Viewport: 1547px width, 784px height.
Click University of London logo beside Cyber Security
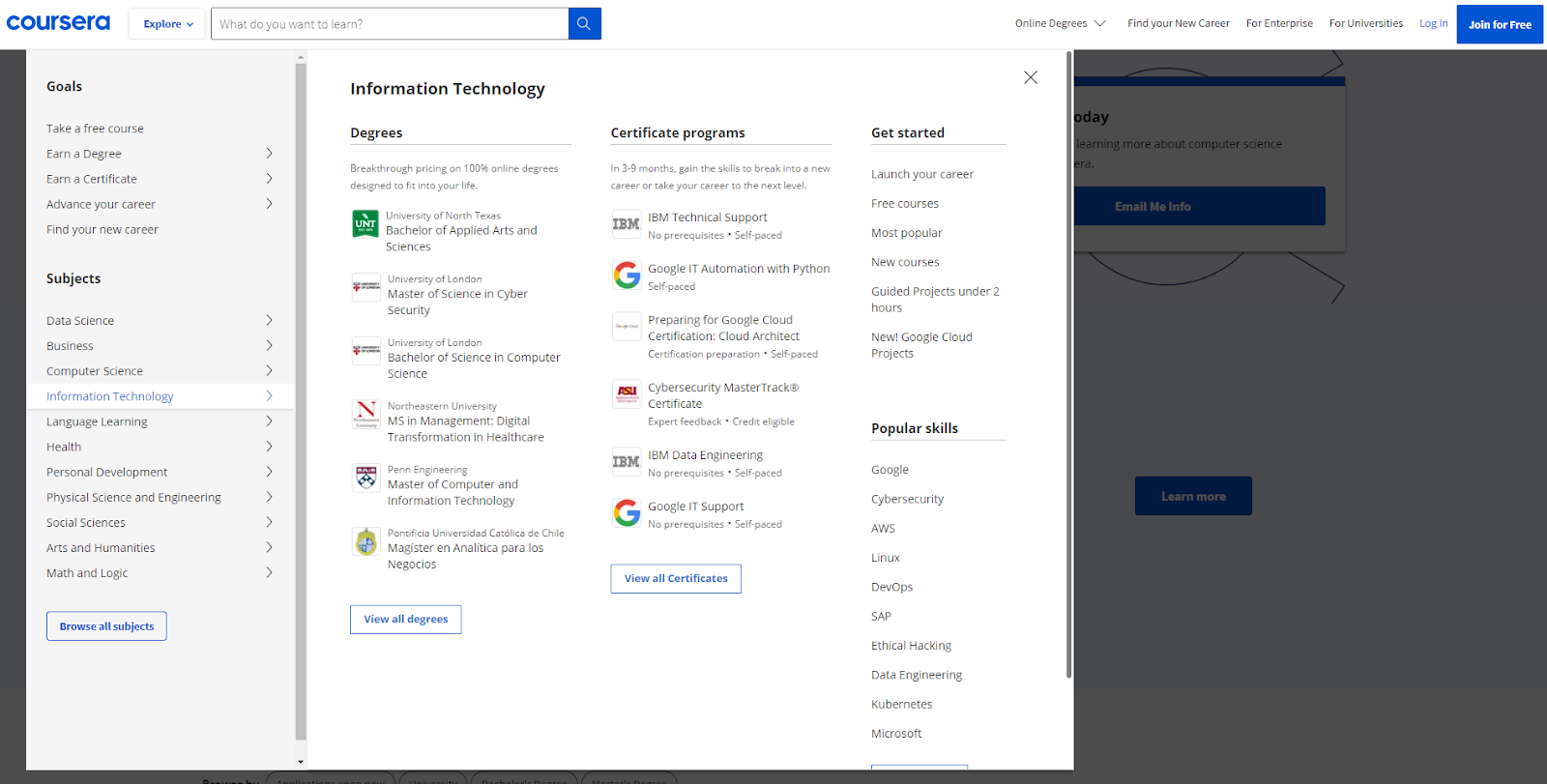[x=365, y=287]
